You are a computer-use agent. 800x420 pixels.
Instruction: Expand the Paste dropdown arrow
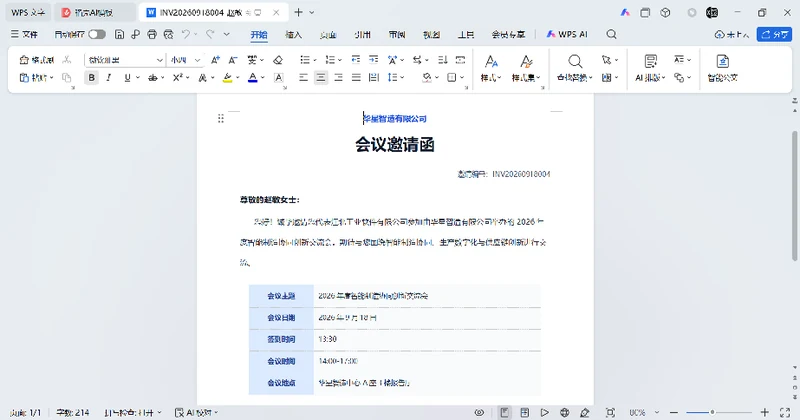coord(52,78)
